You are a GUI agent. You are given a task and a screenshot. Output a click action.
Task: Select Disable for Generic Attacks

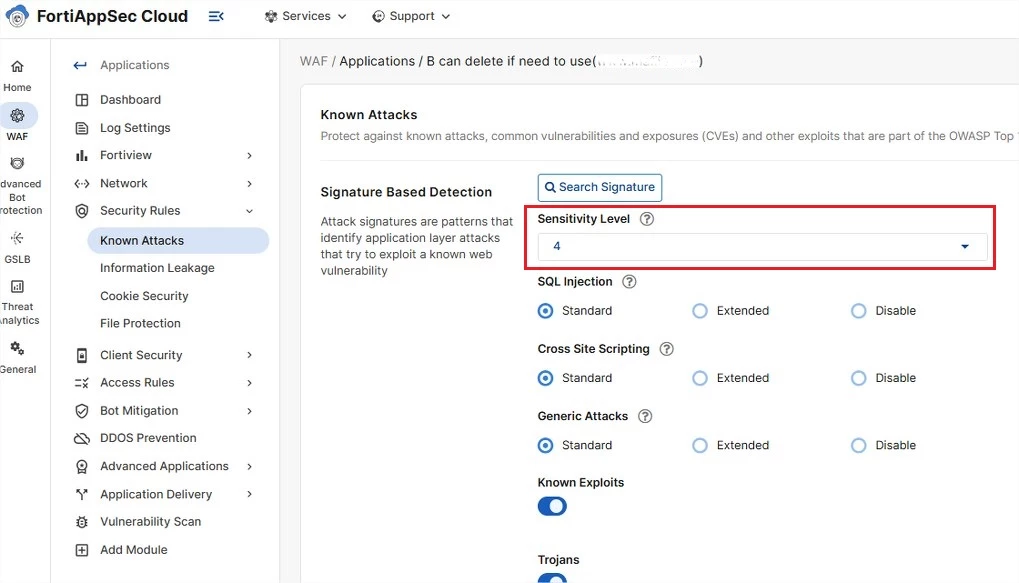858,446
